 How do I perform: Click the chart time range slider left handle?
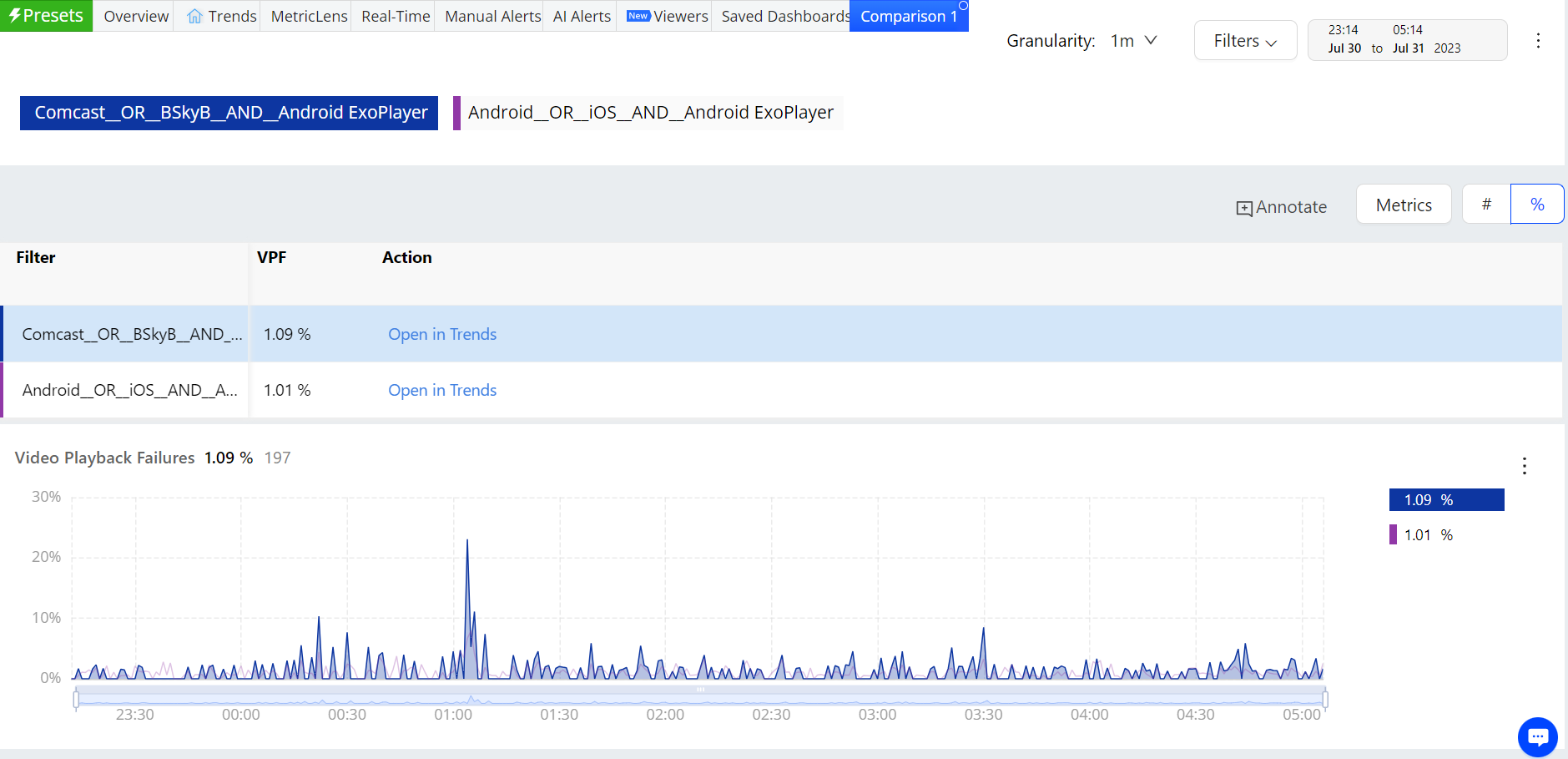click(x=77, y=699)
